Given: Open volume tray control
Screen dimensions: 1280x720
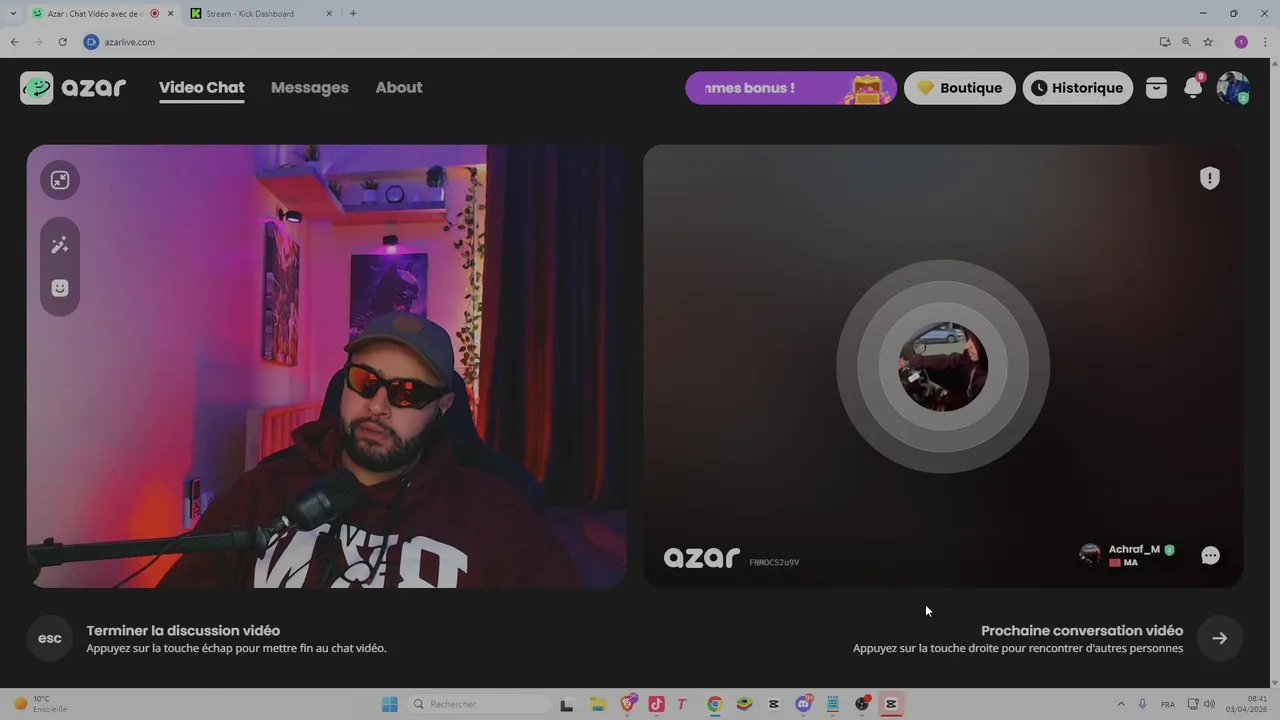Looking at the screenshot, I should [1209, 704].
